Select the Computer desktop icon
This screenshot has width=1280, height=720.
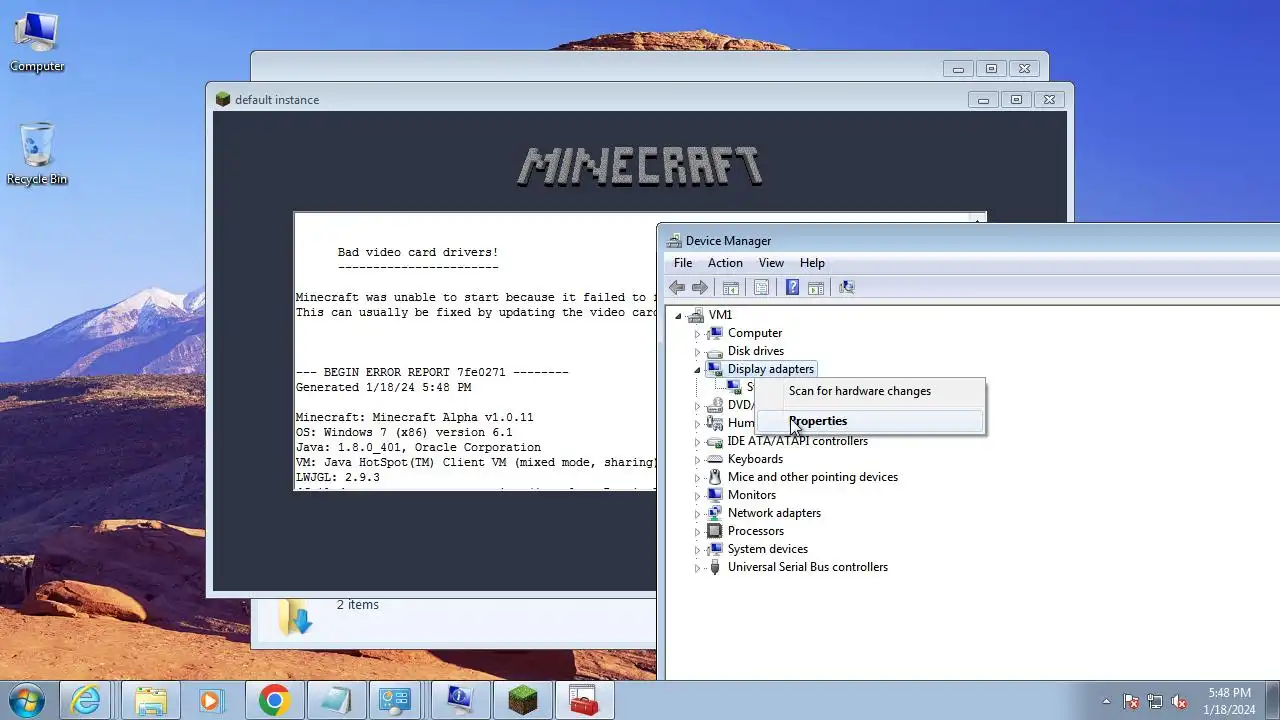[37, 41]
